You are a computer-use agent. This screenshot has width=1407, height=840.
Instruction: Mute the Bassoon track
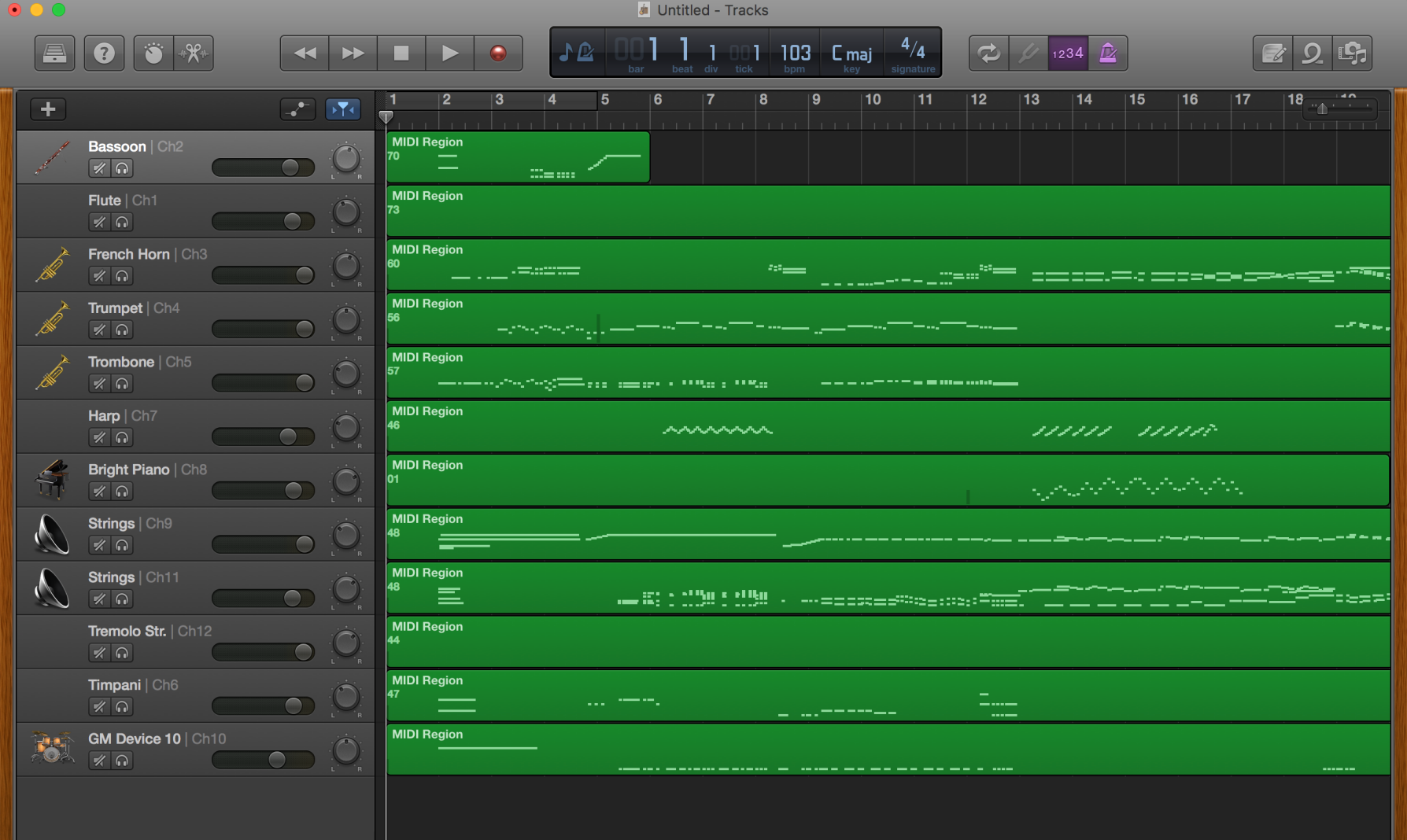(x=99, y=168)
